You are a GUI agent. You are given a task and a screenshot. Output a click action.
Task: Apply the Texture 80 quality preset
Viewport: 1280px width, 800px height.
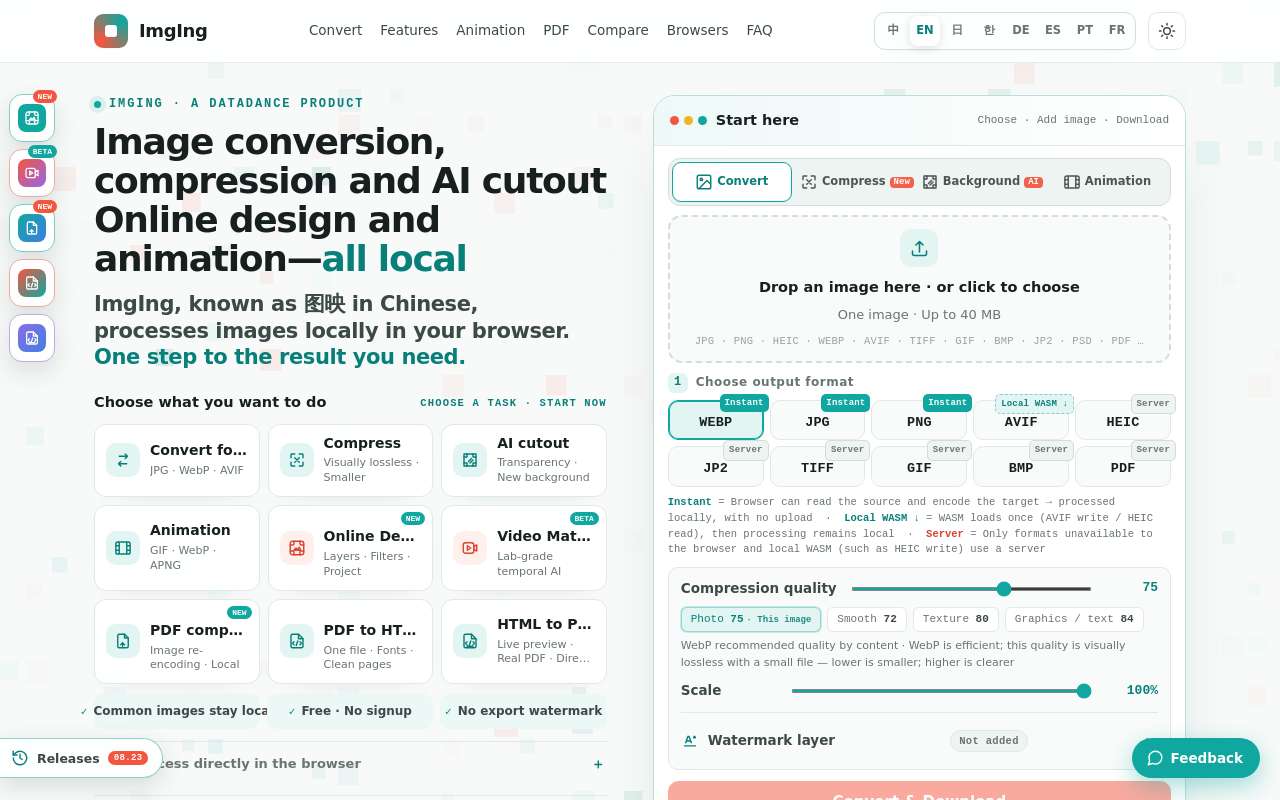956,619
